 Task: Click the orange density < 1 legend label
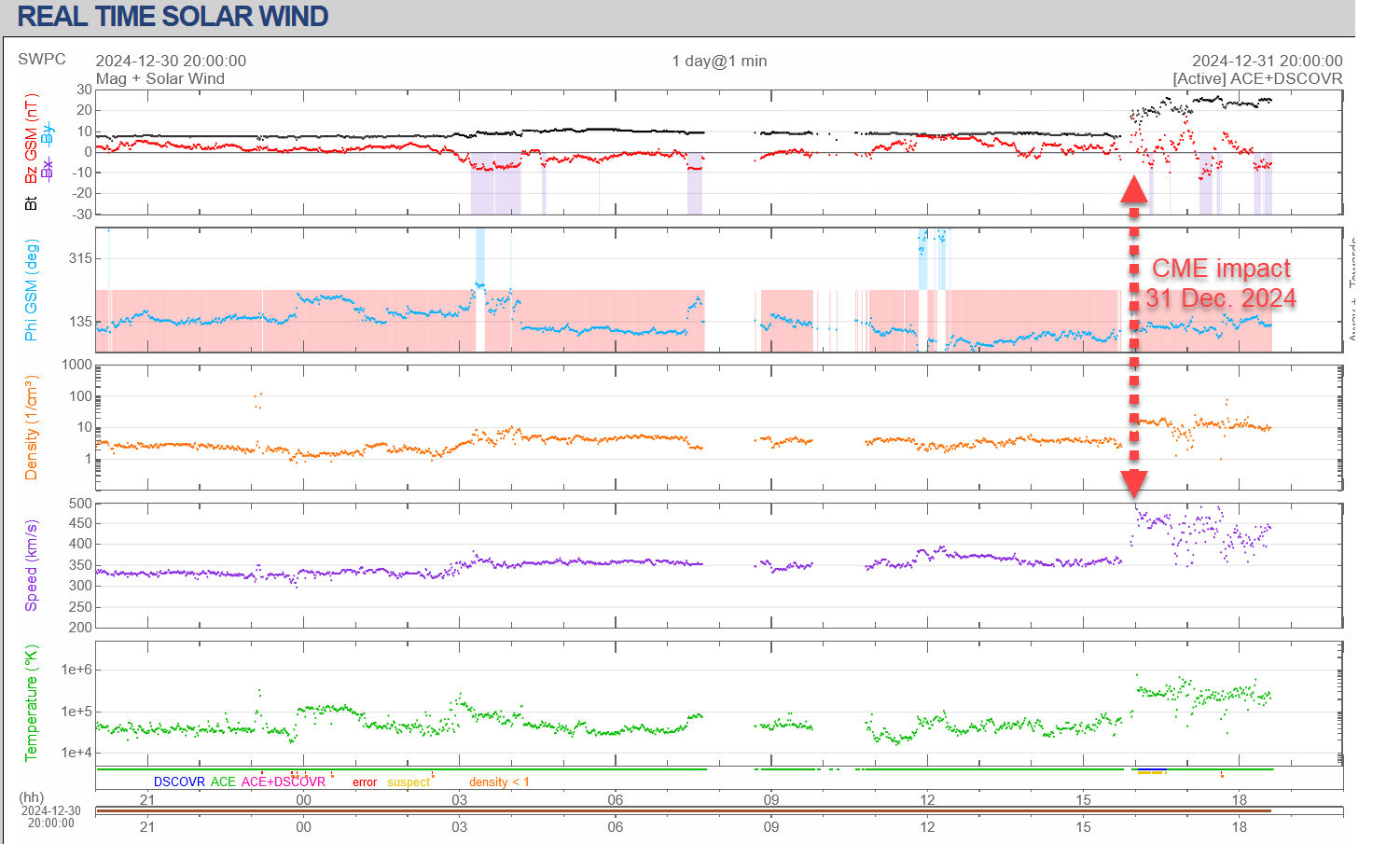pos(498,782)
